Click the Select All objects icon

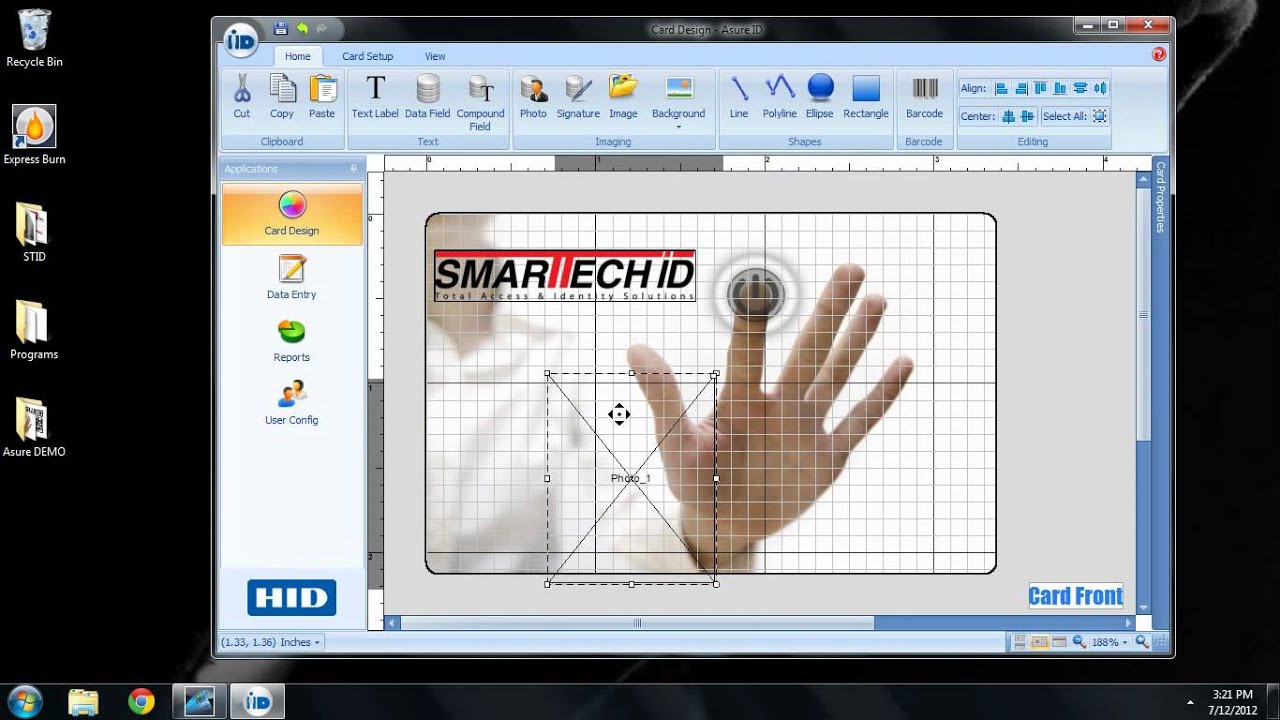1099,116
